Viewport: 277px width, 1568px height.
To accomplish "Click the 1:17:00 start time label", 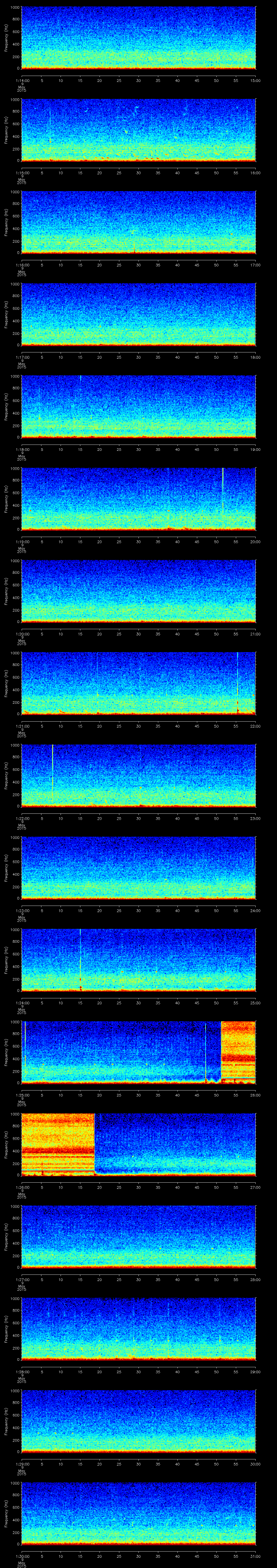I will (x=22, y=357).
